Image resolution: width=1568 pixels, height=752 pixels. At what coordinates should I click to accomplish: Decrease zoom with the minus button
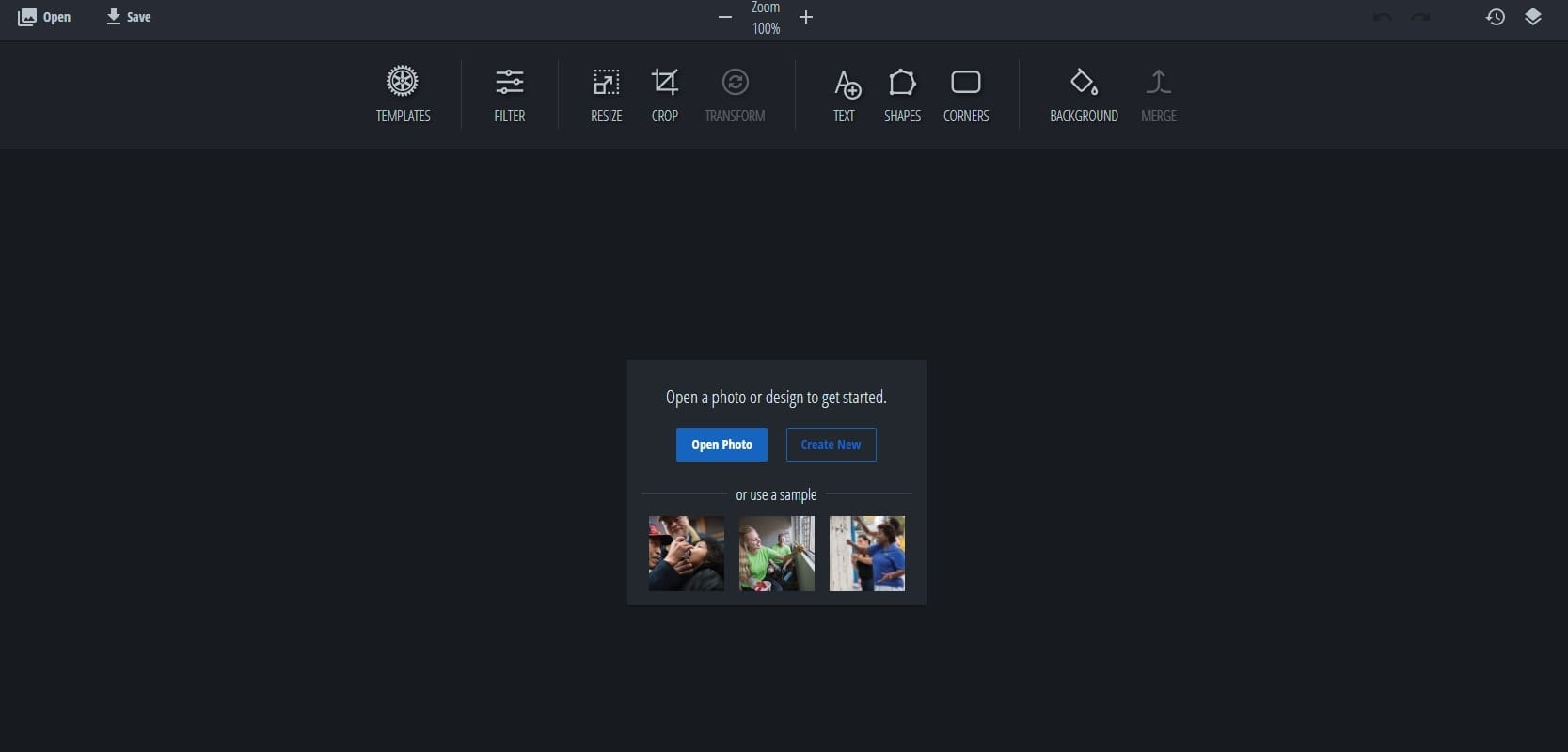(x=724, y=17)
